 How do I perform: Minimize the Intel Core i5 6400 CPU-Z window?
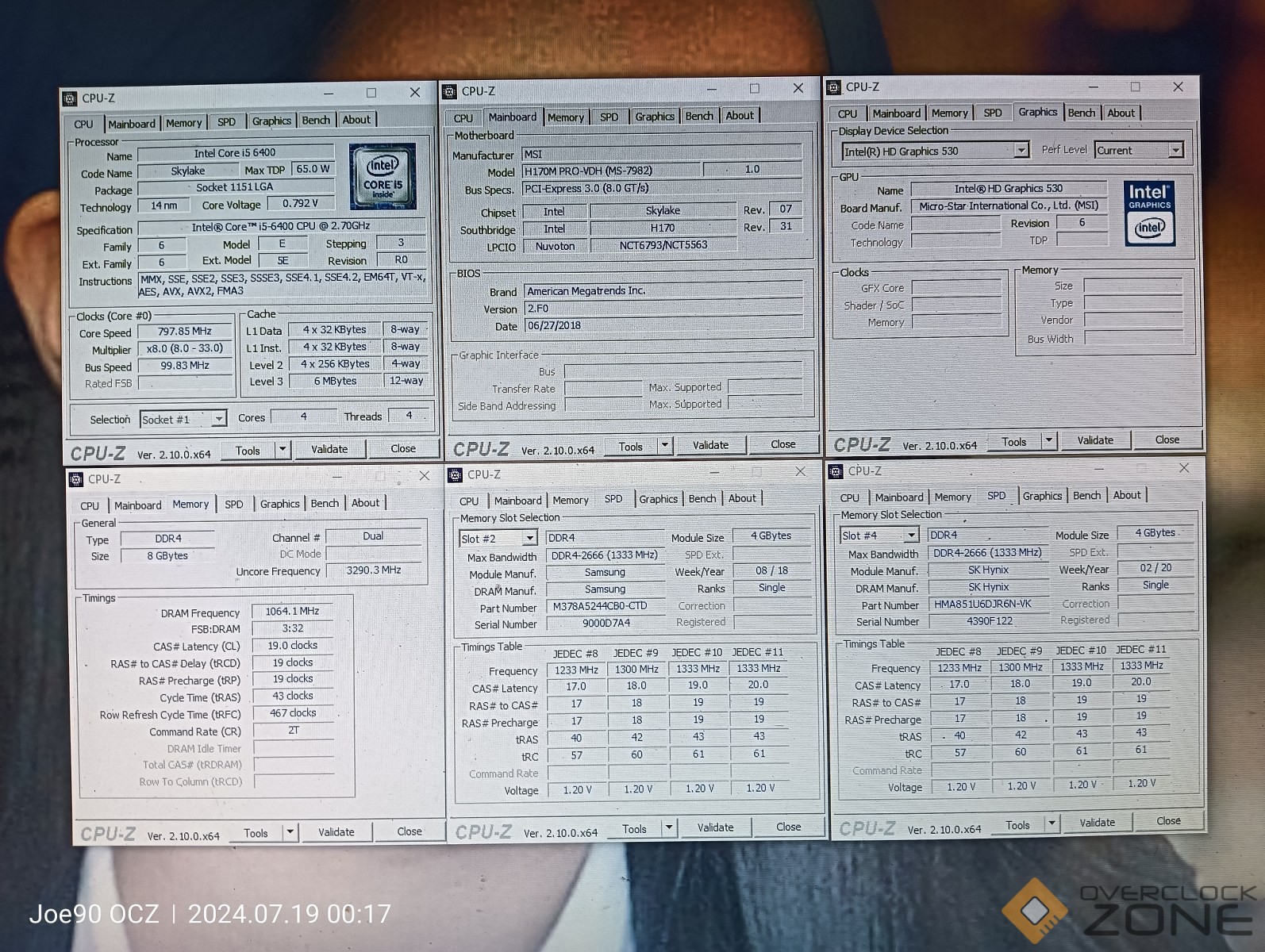click(x=328, y=94)
